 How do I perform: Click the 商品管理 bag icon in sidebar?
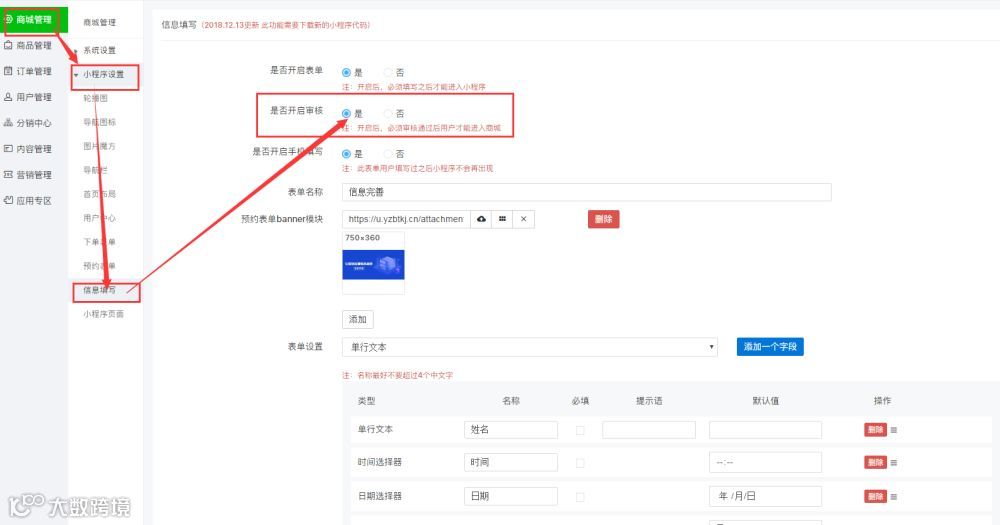pyautogui.click(x=8, y=45)
